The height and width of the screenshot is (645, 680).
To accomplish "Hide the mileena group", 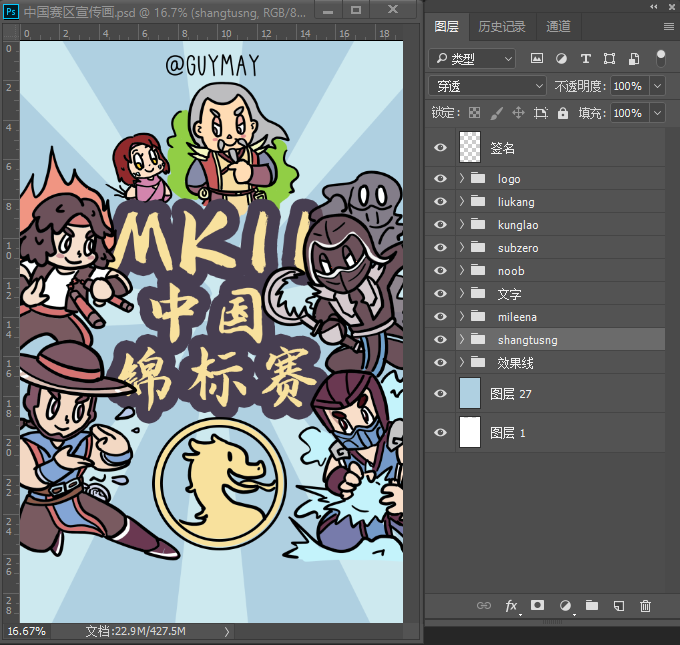I will coord(440,316).
